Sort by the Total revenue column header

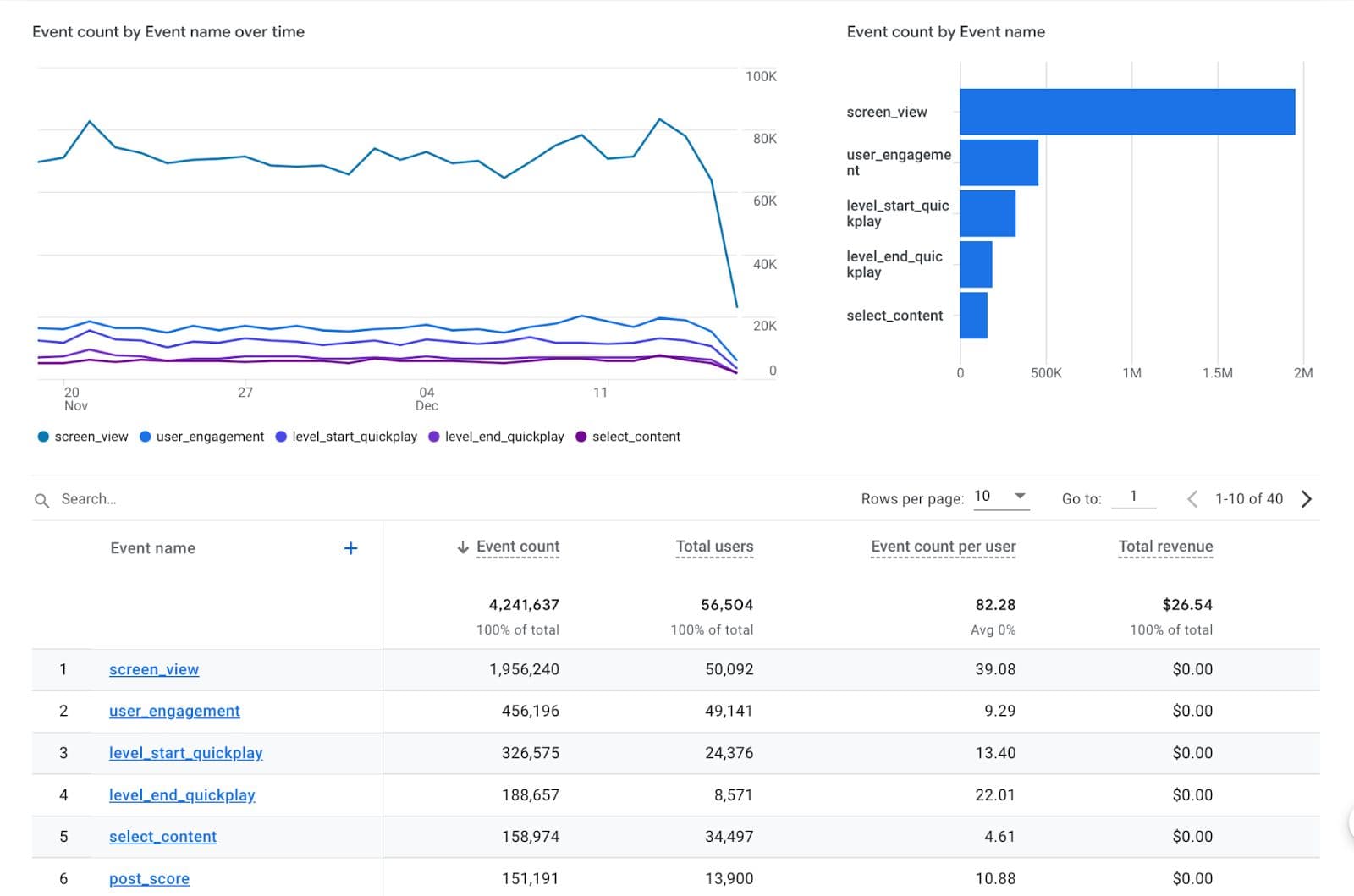pos(1165,547)
